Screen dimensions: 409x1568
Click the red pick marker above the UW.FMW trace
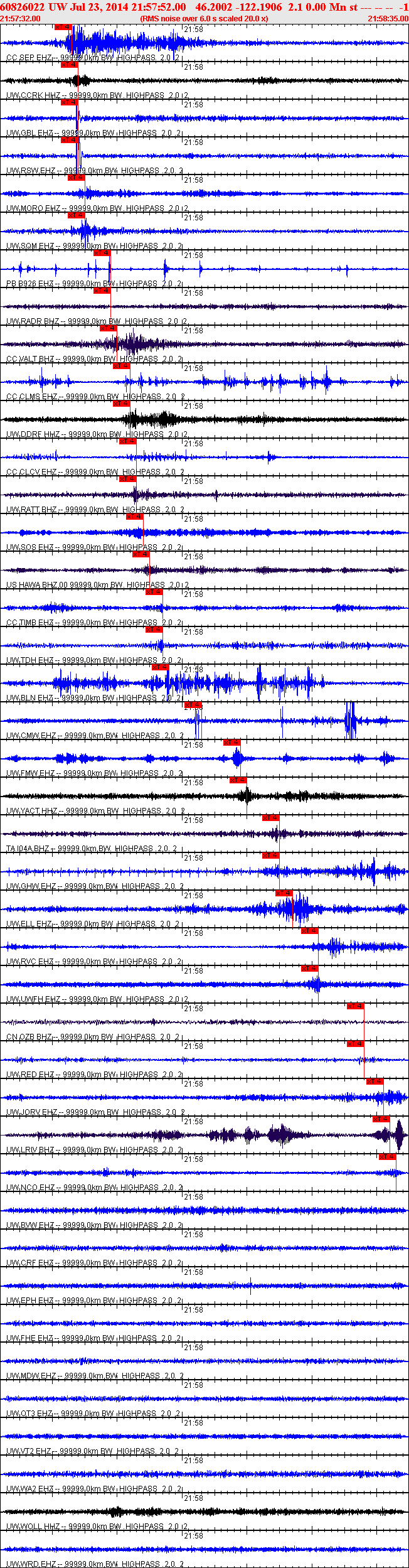pos(232,743)
